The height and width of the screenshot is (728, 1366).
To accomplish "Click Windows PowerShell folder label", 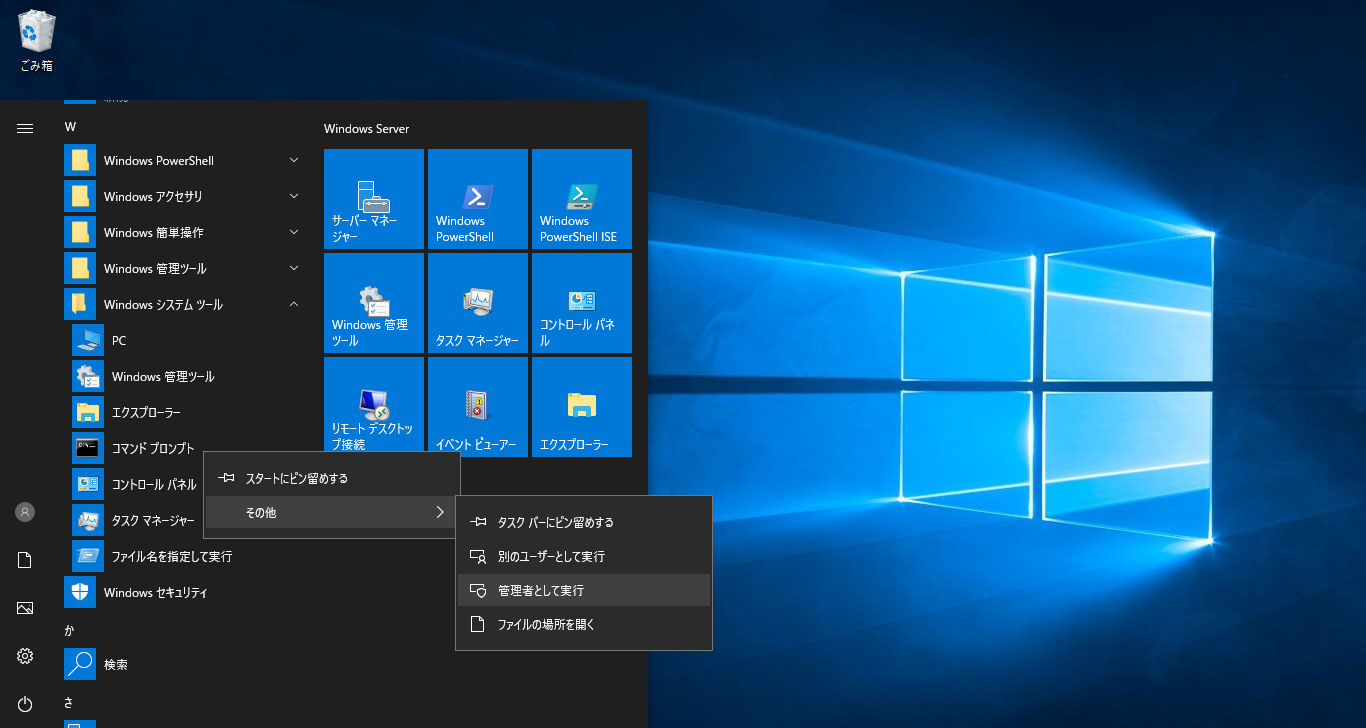I will point(159,161).
